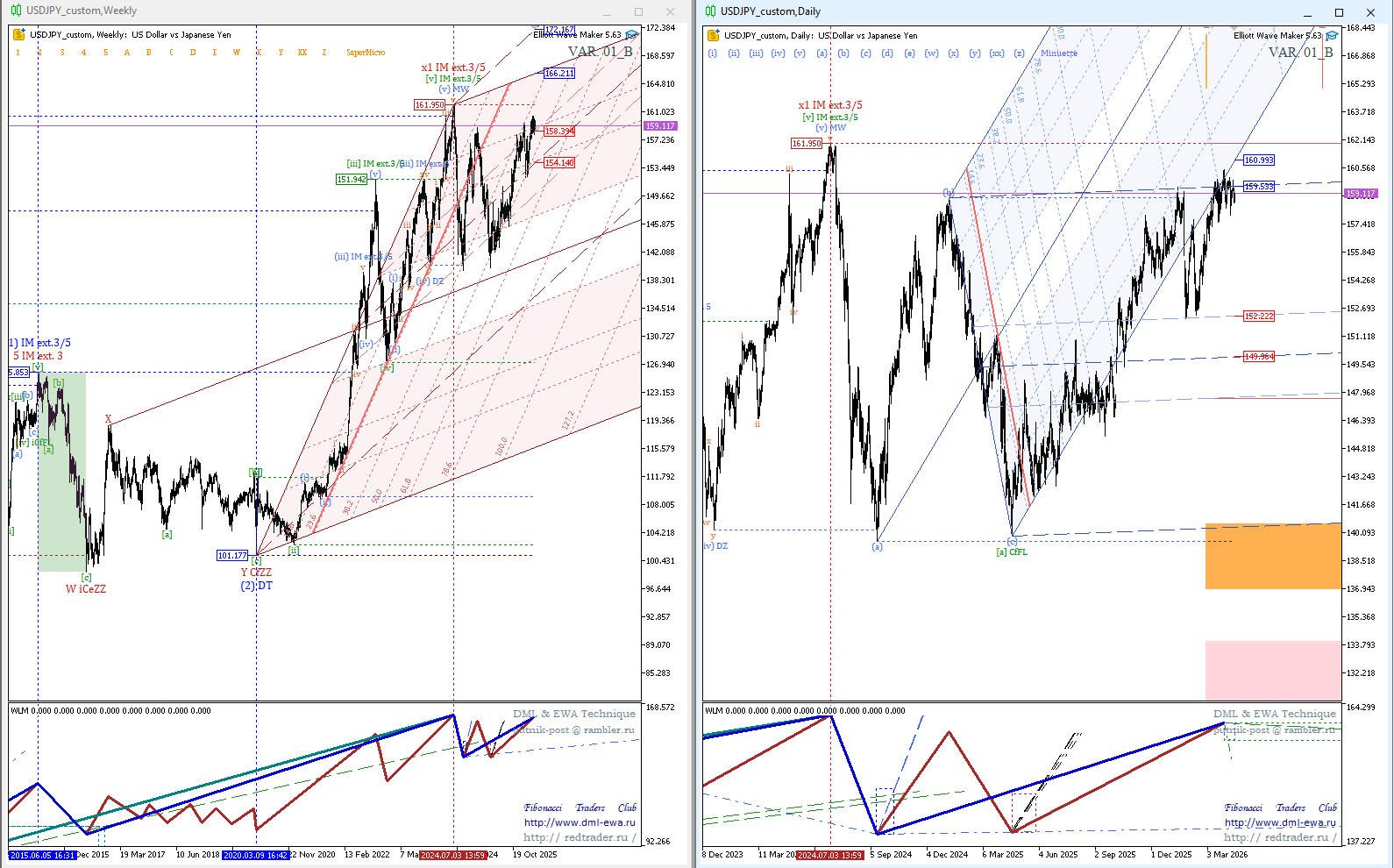
Task: Click the candlestick icon in Weekly window title
Action: coord(16,11)
